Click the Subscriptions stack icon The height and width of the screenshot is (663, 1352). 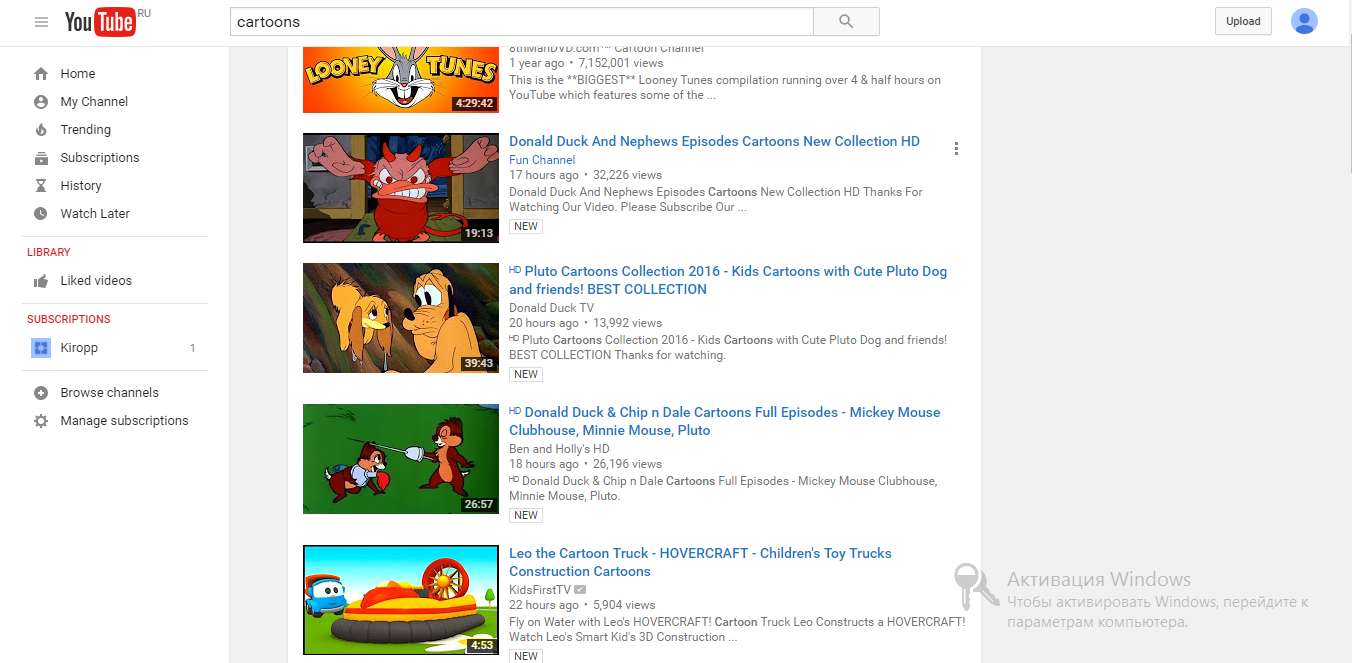pyautogui.click(x=41, y=158)
